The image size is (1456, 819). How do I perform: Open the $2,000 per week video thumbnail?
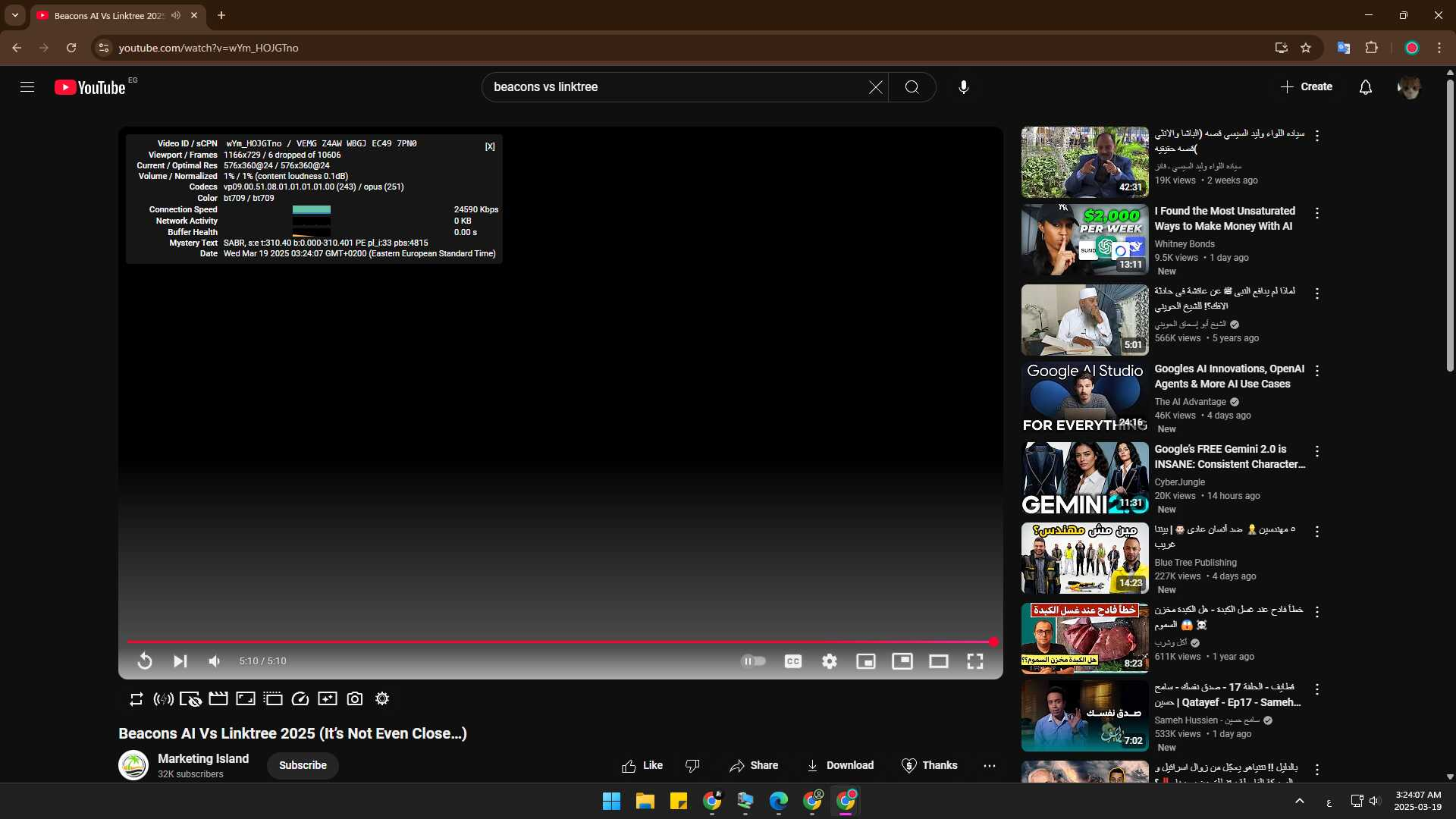click(1084, 240)
